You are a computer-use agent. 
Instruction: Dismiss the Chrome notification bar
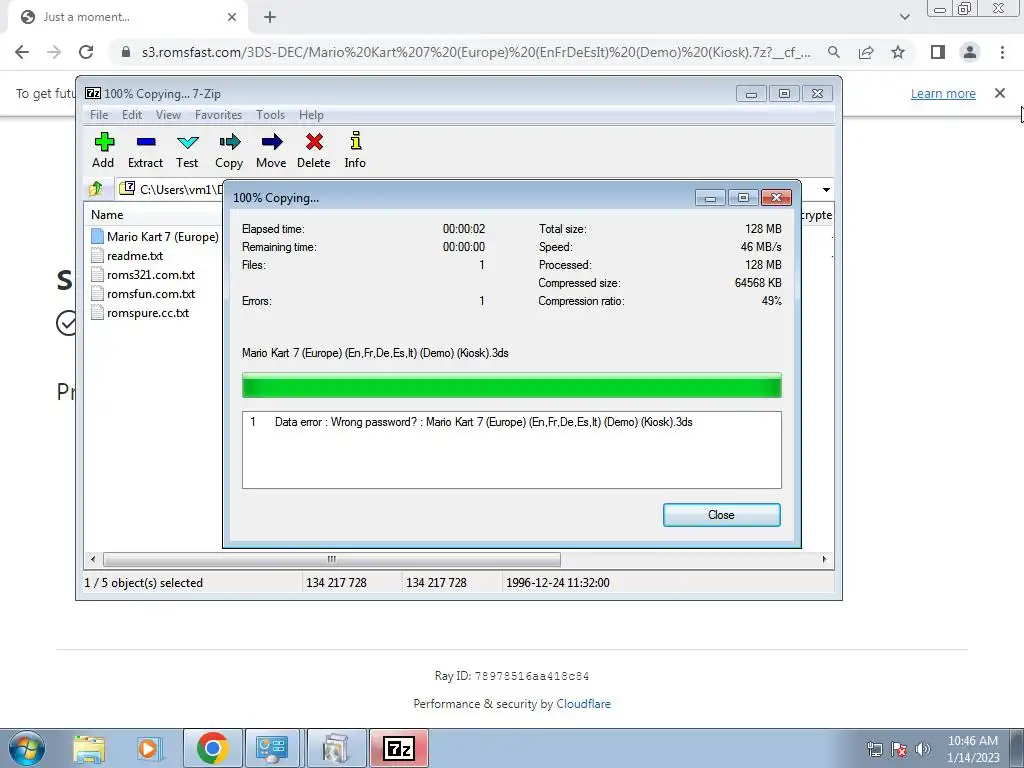click(1000, 93)
